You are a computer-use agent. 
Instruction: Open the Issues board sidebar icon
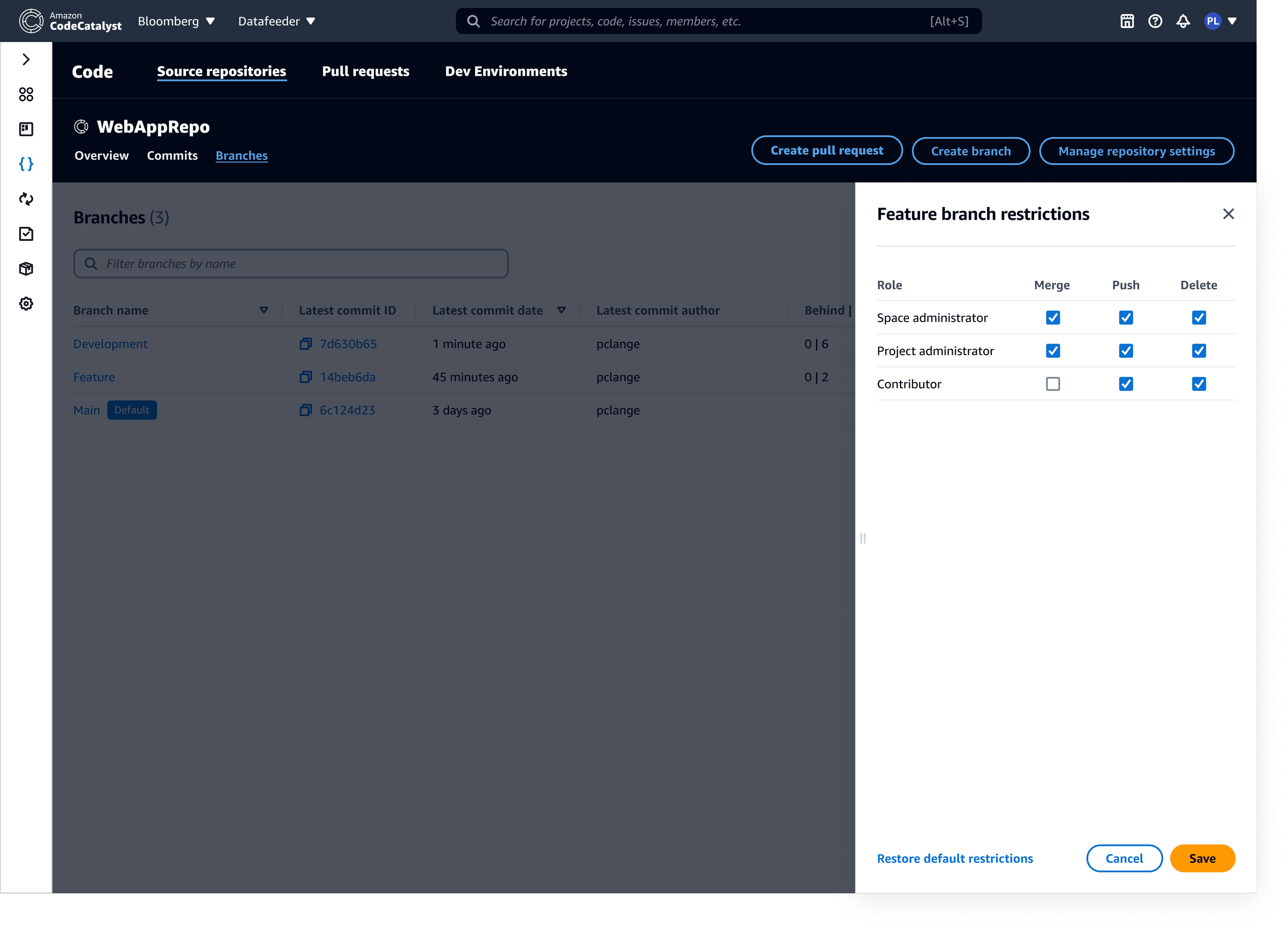(x=26, y=129)
